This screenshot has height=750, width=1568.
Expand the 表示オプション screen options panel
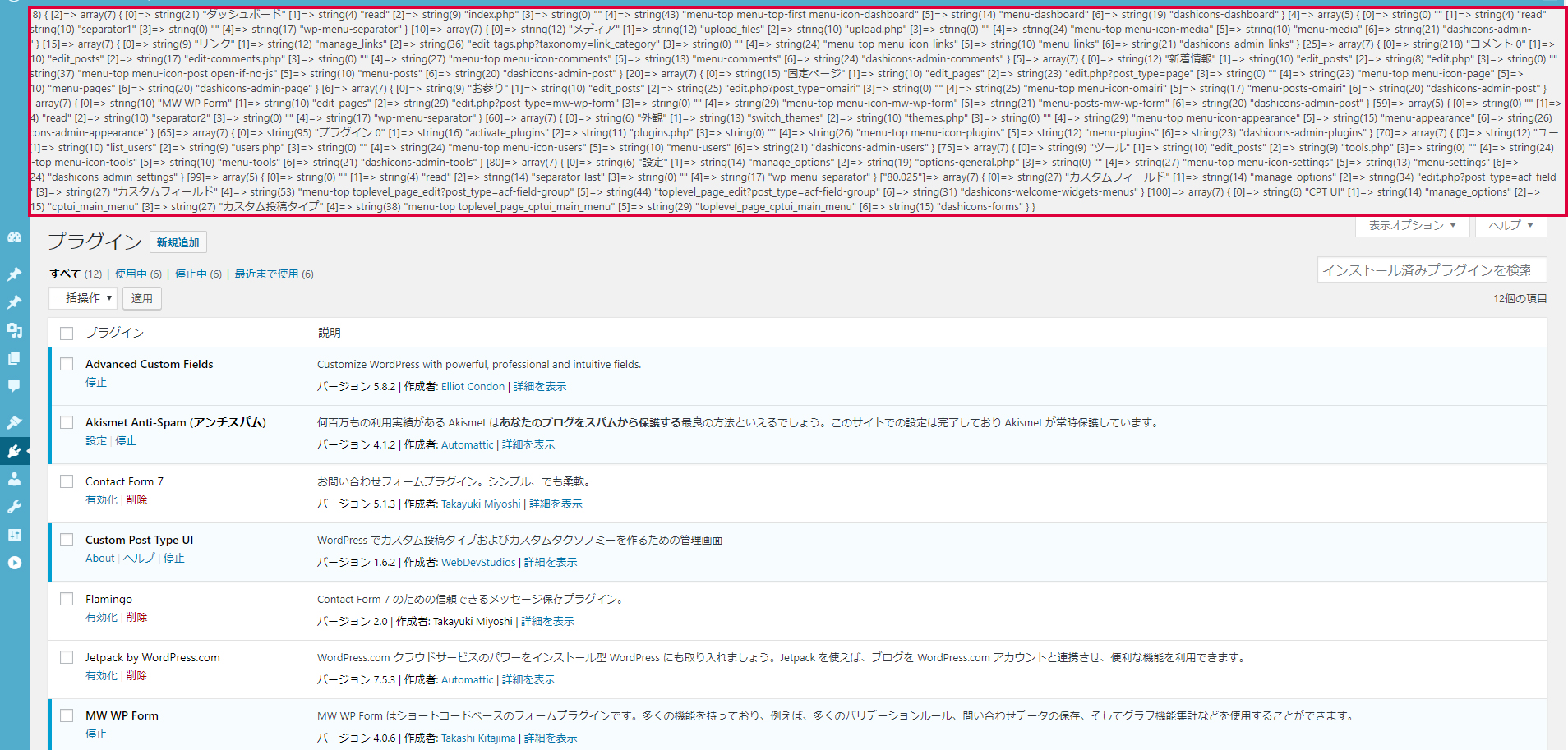tap(1413, 225)
